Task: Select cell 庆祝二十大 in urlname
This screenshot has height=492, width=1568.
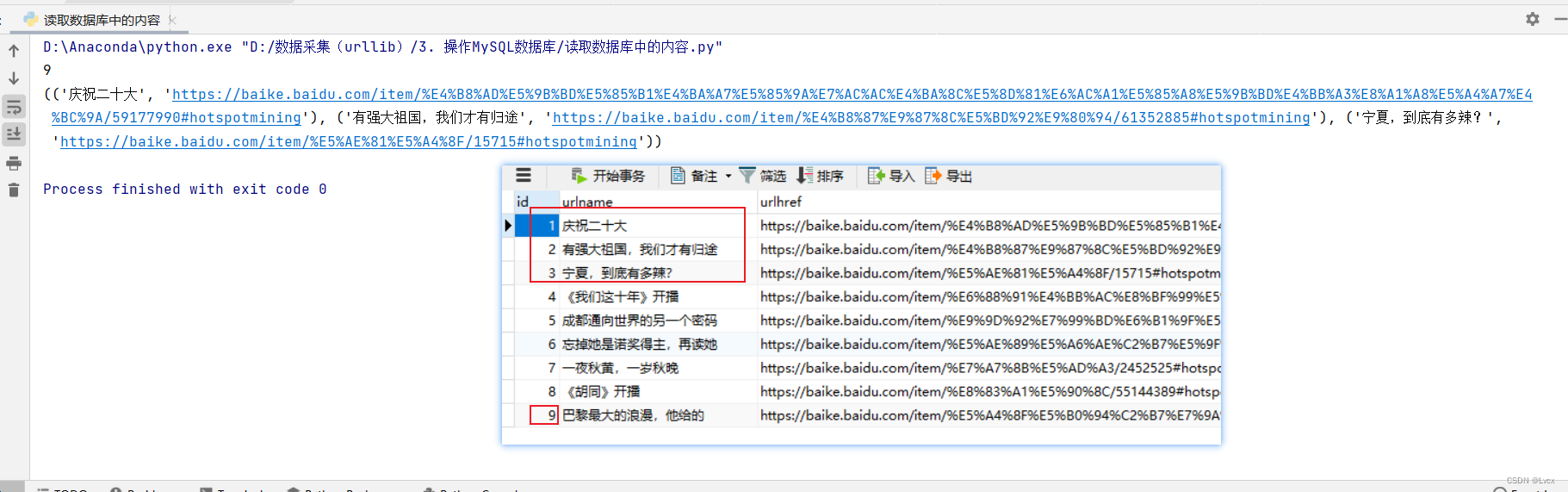Action: point(658,226)
